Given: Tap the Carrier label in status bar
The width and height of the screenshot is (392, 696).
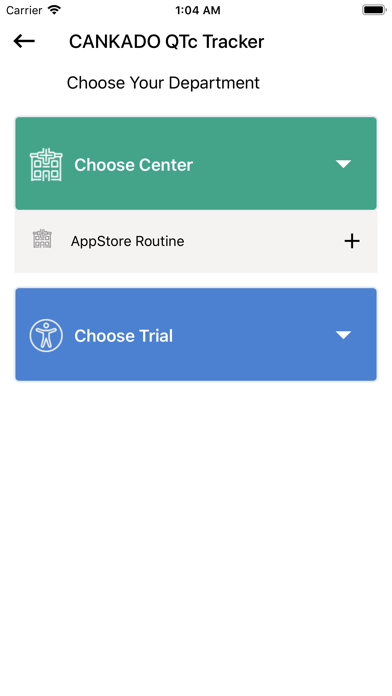Looking at the screenshot, I should 24,10.
